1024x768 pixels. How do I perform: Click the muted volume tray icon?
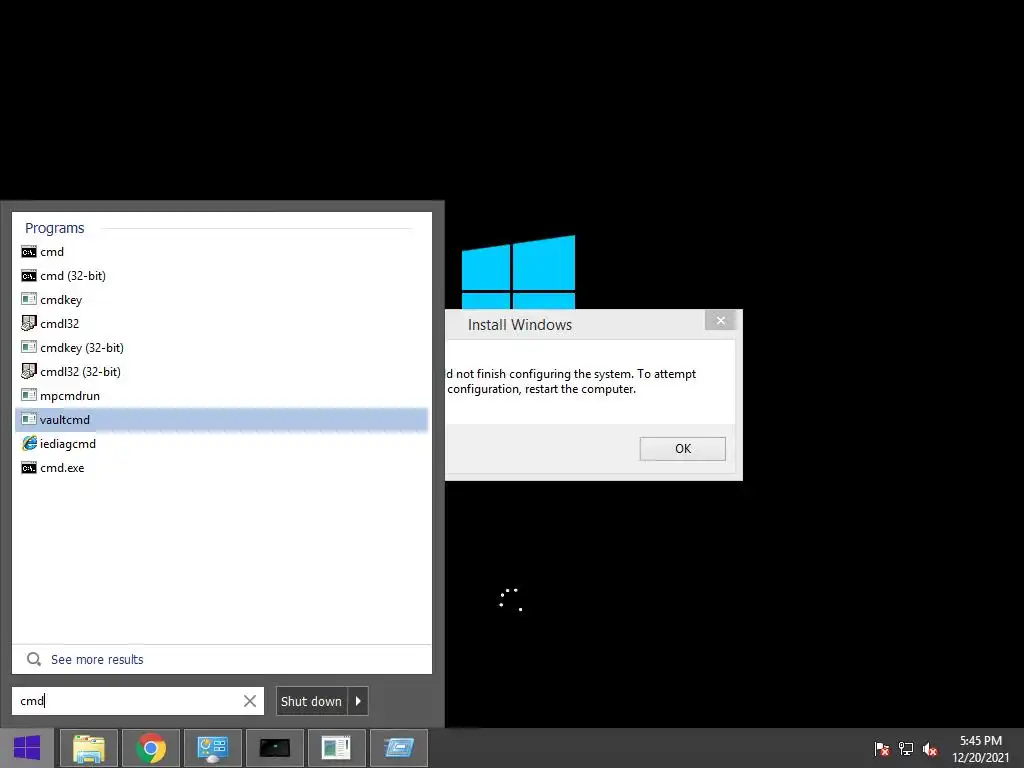[x=930, y=748]
